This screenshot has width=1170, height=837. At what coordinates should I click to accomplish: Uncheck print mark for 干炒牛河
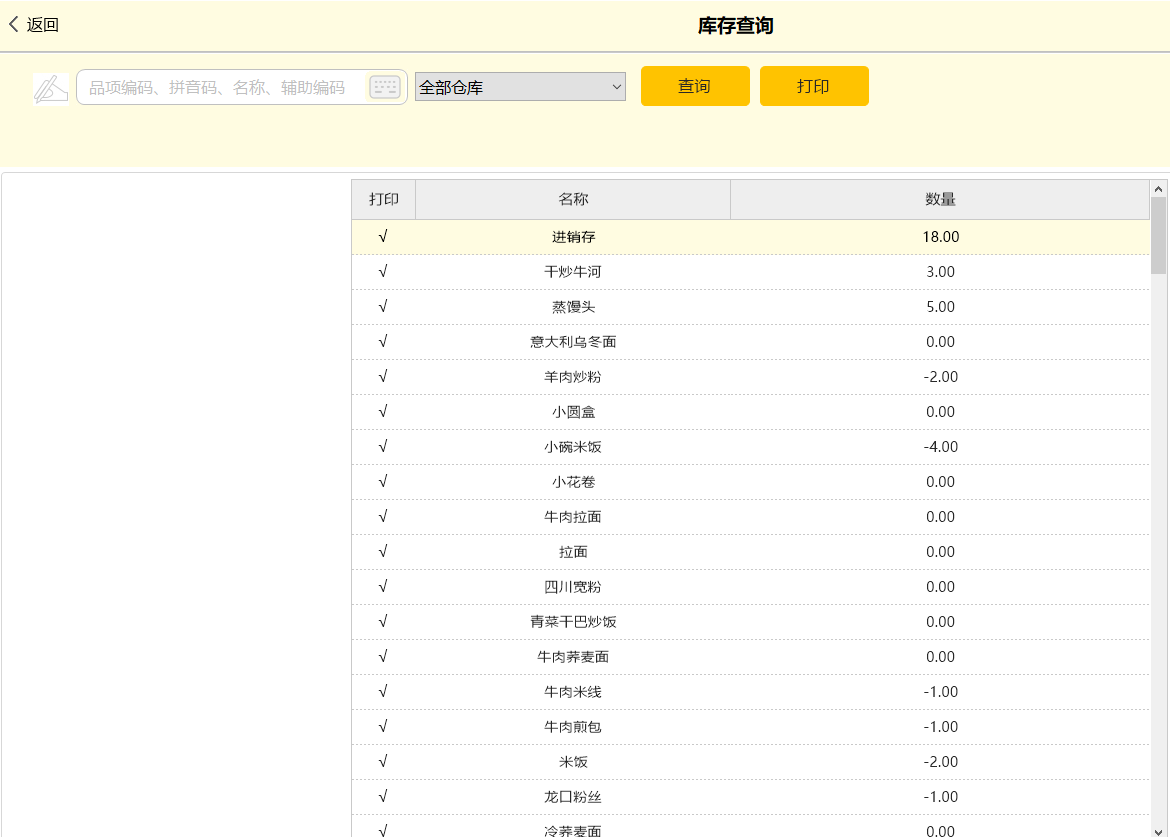[x=383, y=272]
